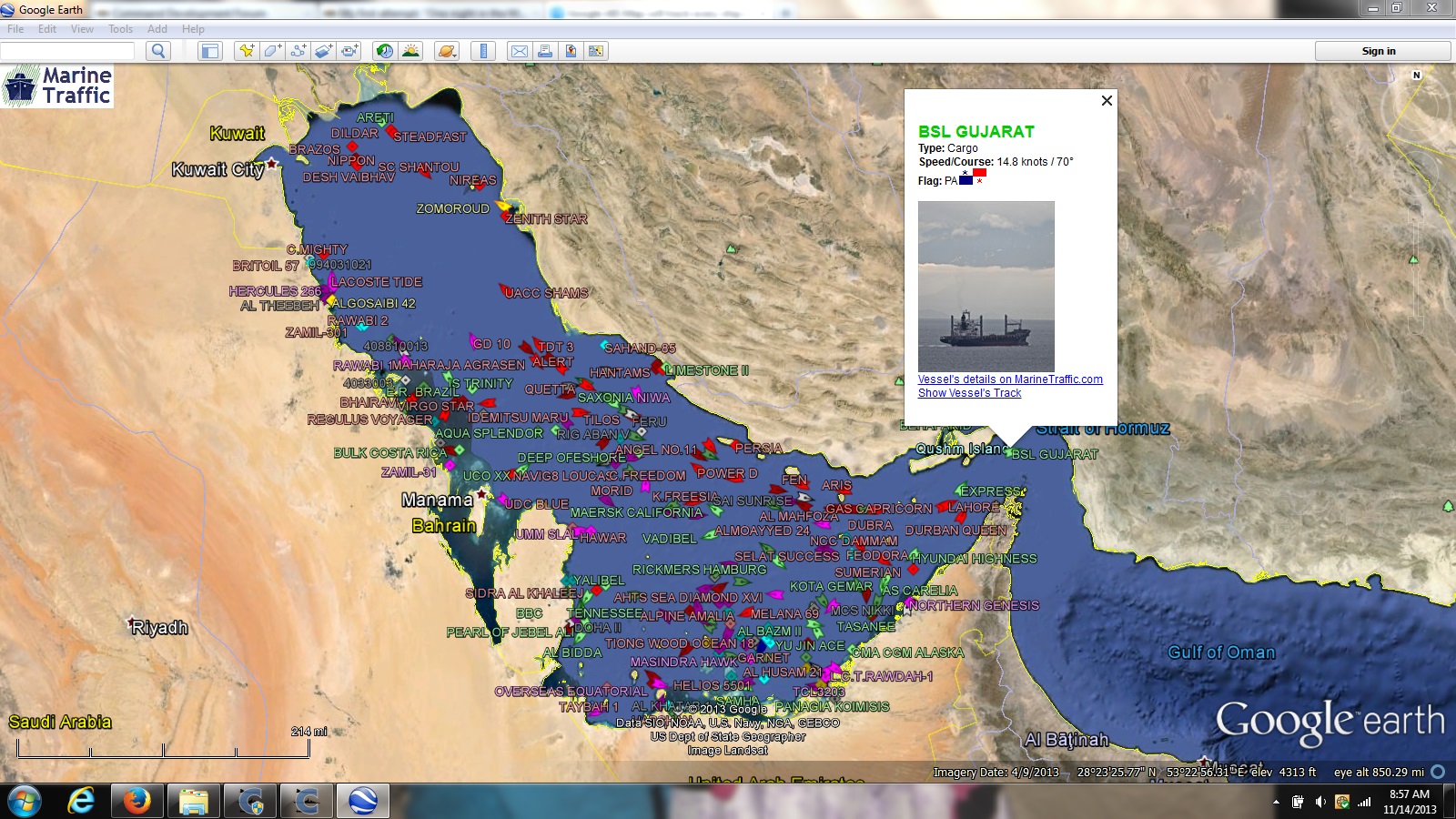Click the Manama capital star marker
1456x819 pixels.
click(x=482, y=494)
